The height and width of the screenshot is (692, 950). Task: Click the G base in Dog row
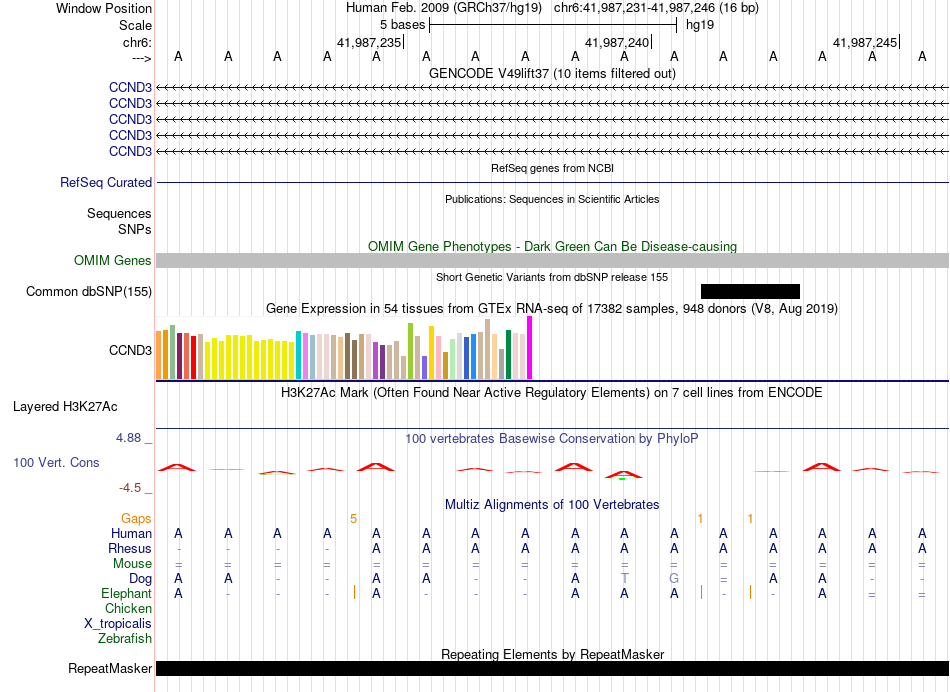click(674, 579)
